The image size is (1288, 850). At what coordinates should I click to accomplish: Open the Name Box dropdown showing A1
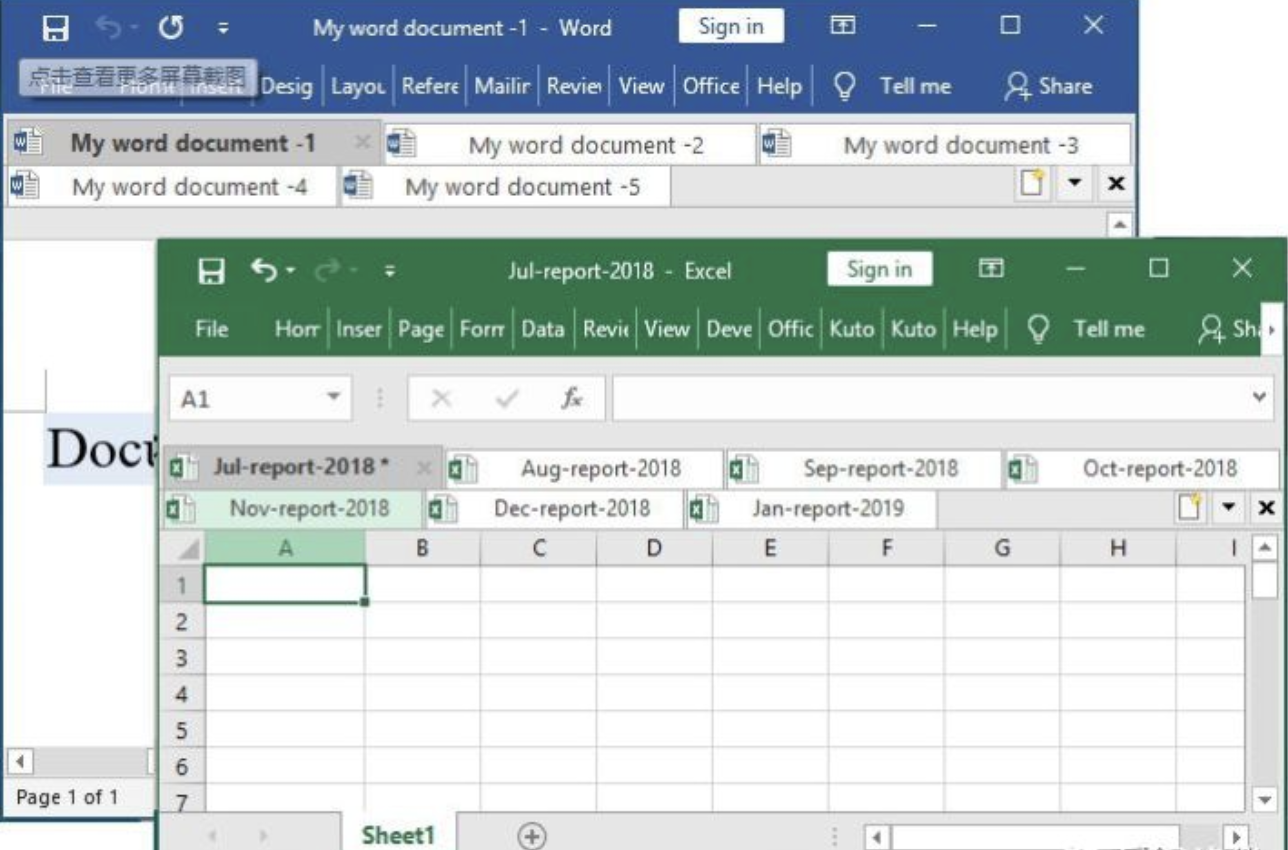tap(334, 399)
